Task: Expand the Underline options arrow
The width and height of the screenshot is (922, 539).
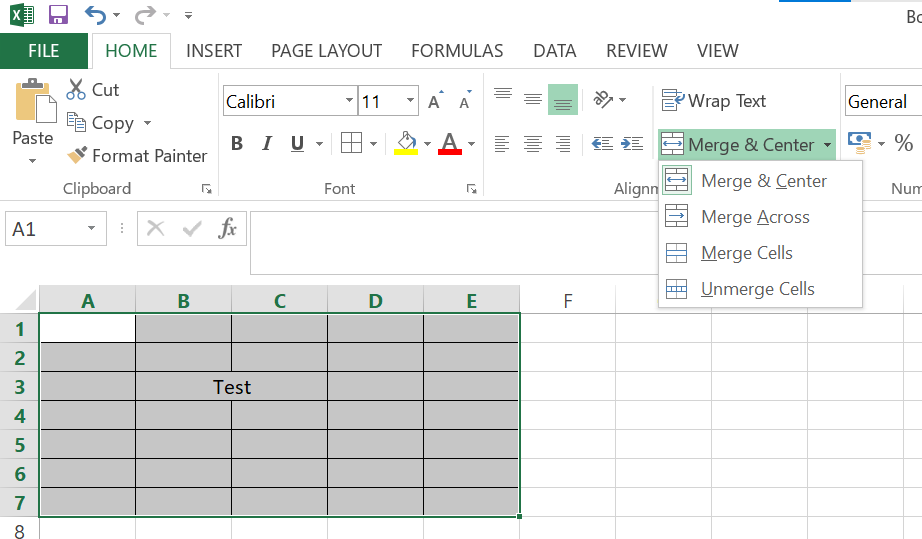Action: pyautogui.click(x=319, y=143)
